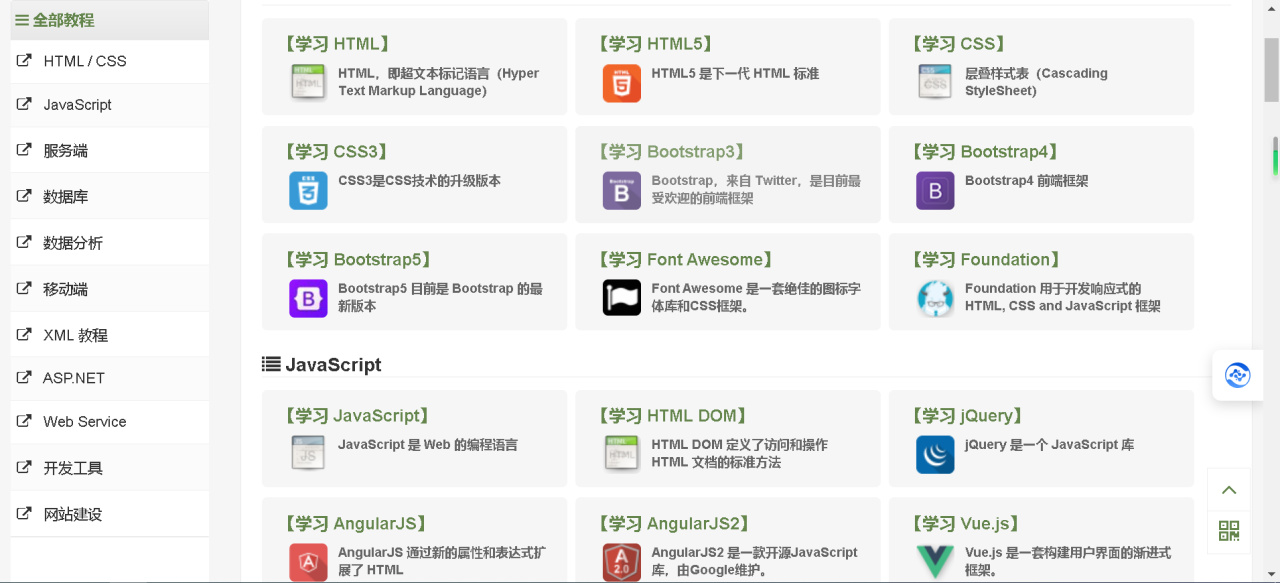1280x583 pixels.
Task: Open 开发工具 sidebar category
Action: point(110,468)
